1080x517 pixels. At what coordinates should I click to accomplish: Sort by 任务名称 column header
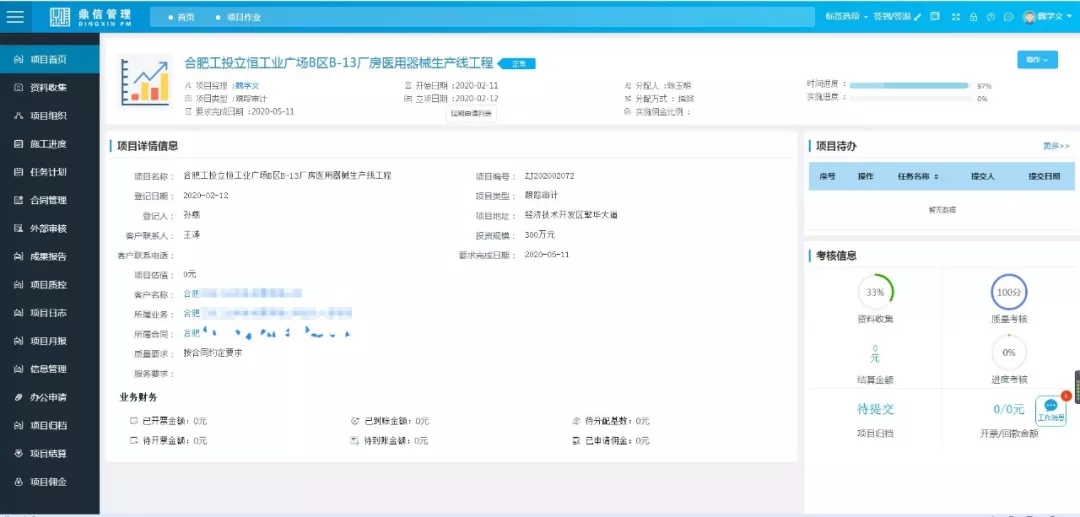(917, 176)
